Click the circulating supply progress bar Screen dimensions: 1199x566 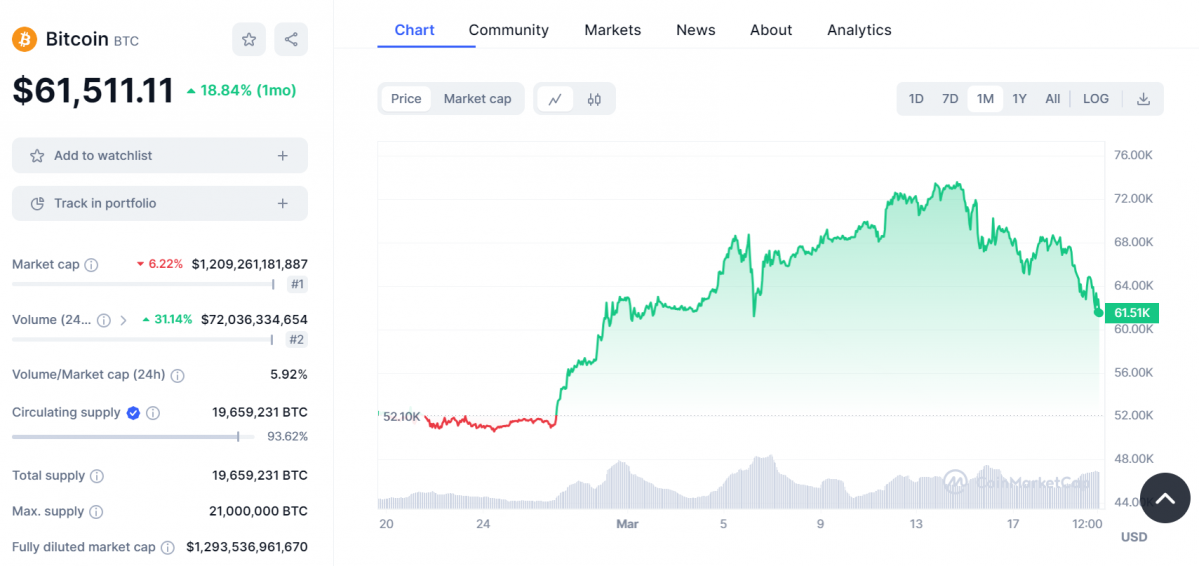[x=125, y=436]
